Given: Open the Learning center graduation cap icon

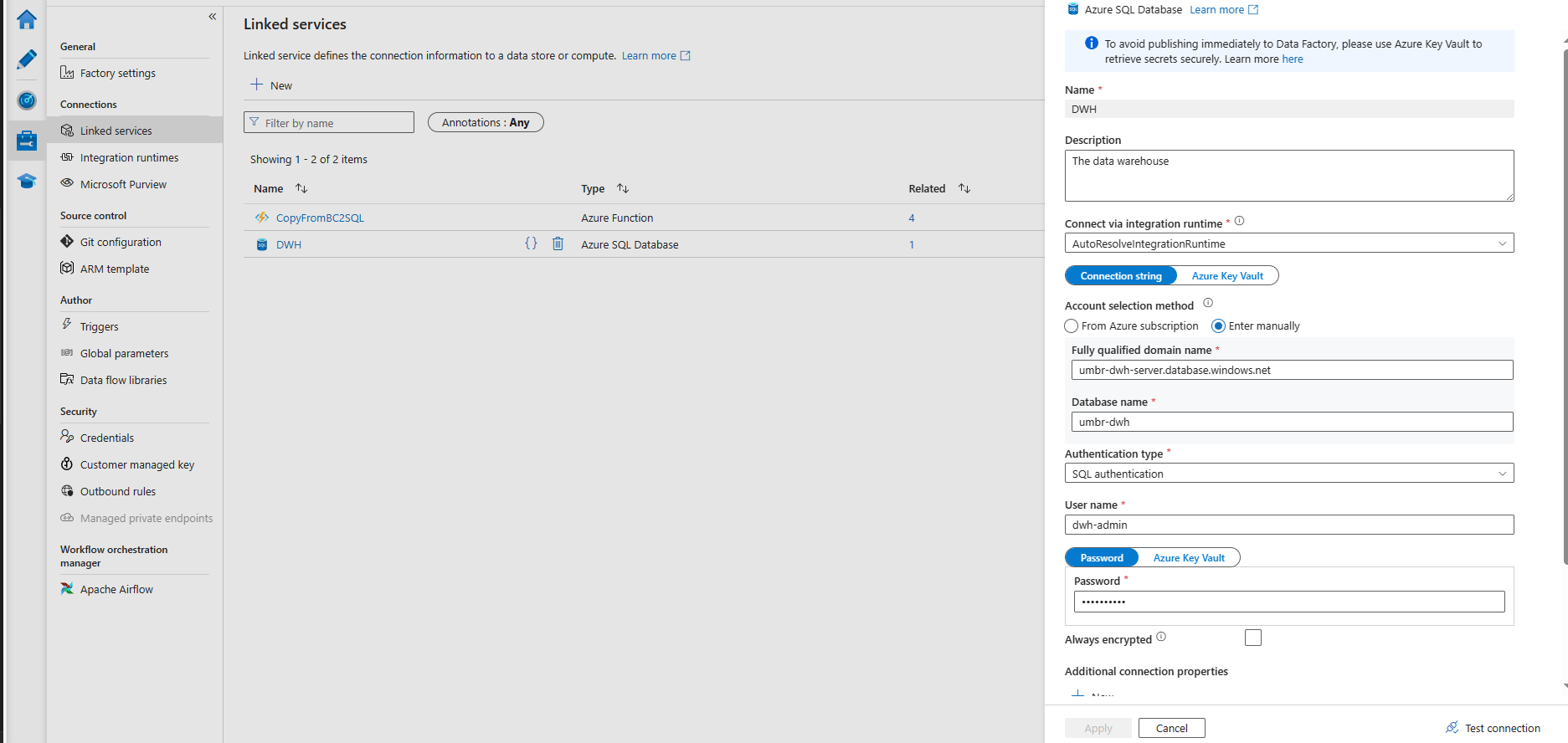Looking at the screenshot, I should point(27,181).
